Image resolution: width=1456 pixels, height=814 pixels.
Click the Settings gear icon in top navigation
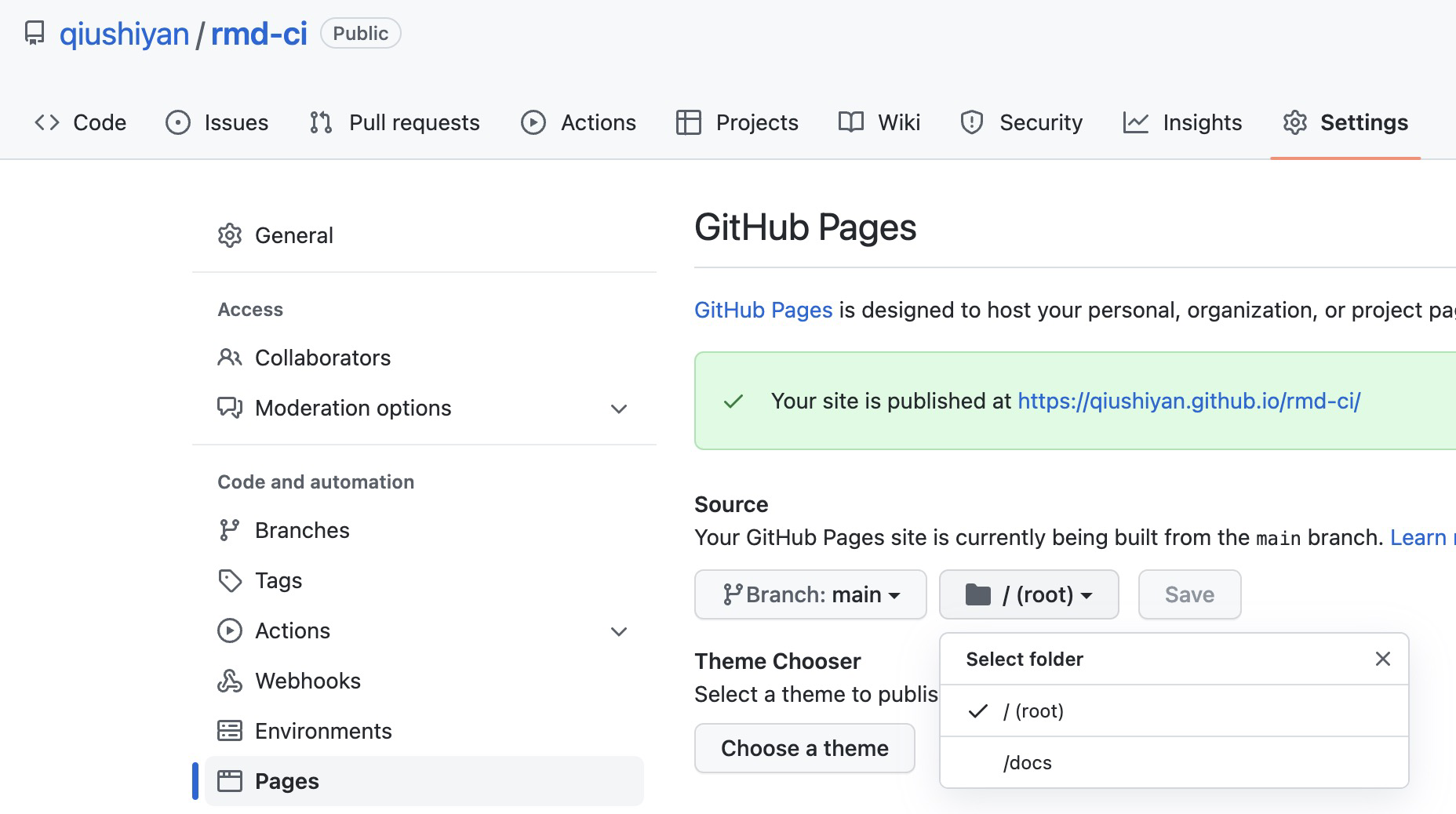point(1295,122)
